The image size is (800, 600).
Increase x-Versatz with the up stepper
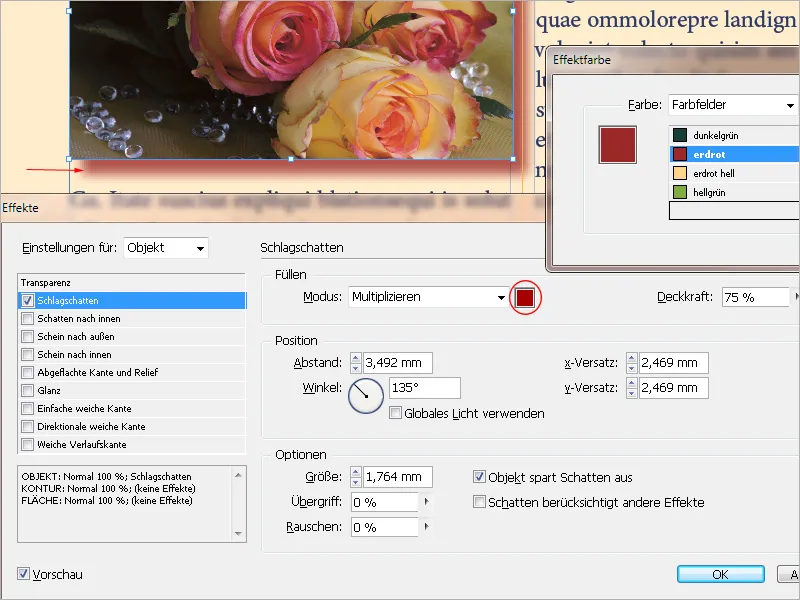pos(632,358)
